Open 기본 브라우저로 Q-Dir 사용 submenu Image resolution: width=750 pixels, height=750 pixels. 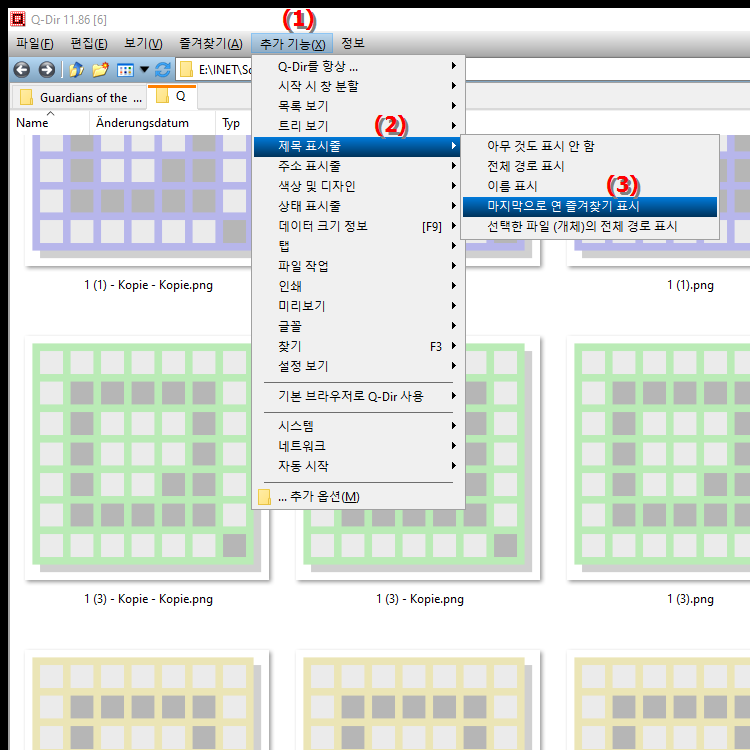(358, 397)
